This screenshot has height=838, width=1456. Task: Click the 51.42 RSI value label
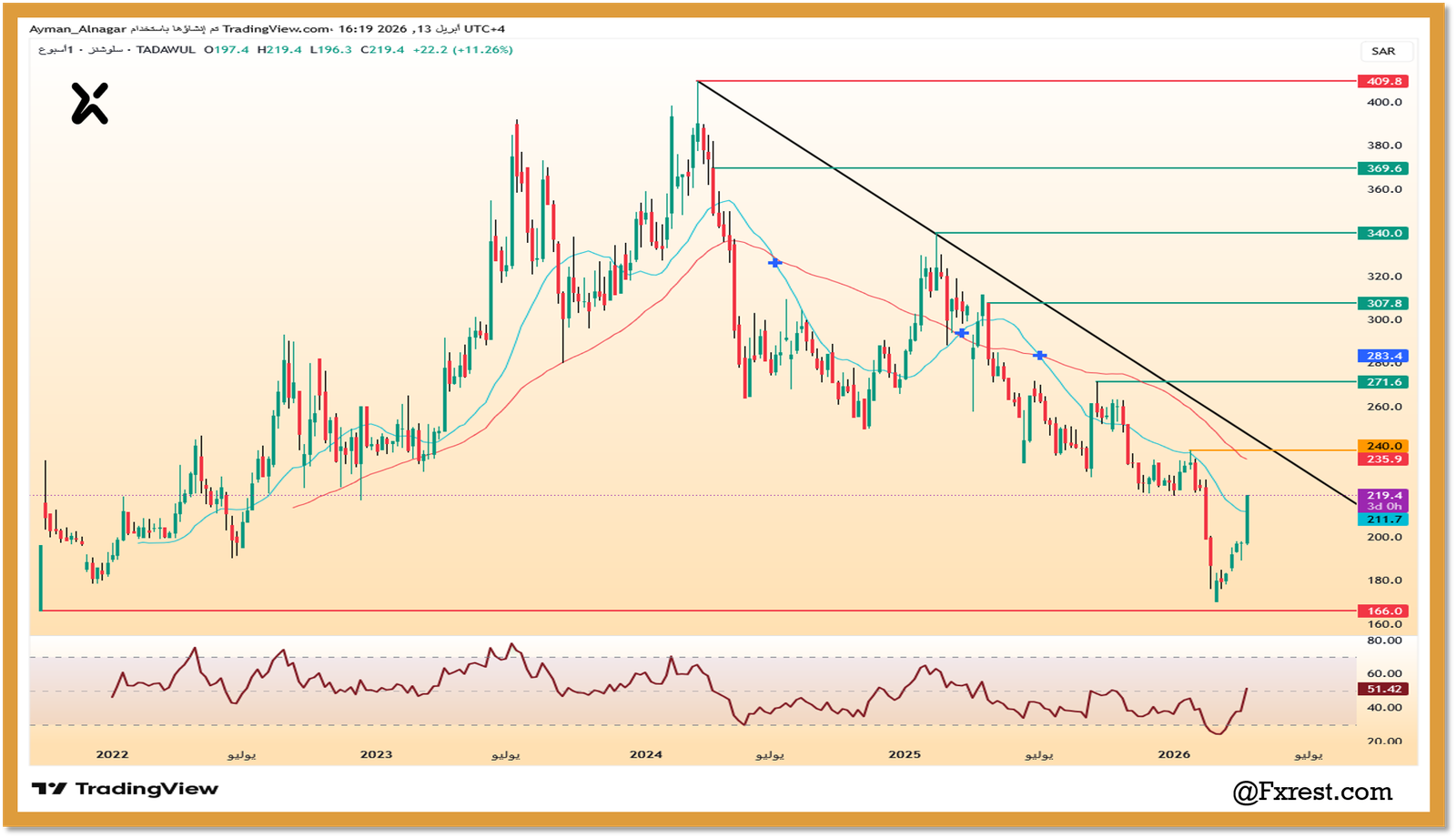pos(1382,689)
